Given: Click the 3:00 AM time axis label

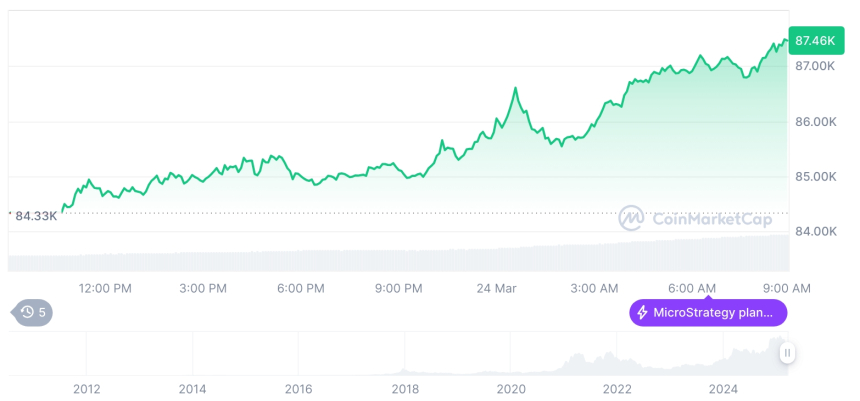Looking at the screenshot, I should point(594,288).
